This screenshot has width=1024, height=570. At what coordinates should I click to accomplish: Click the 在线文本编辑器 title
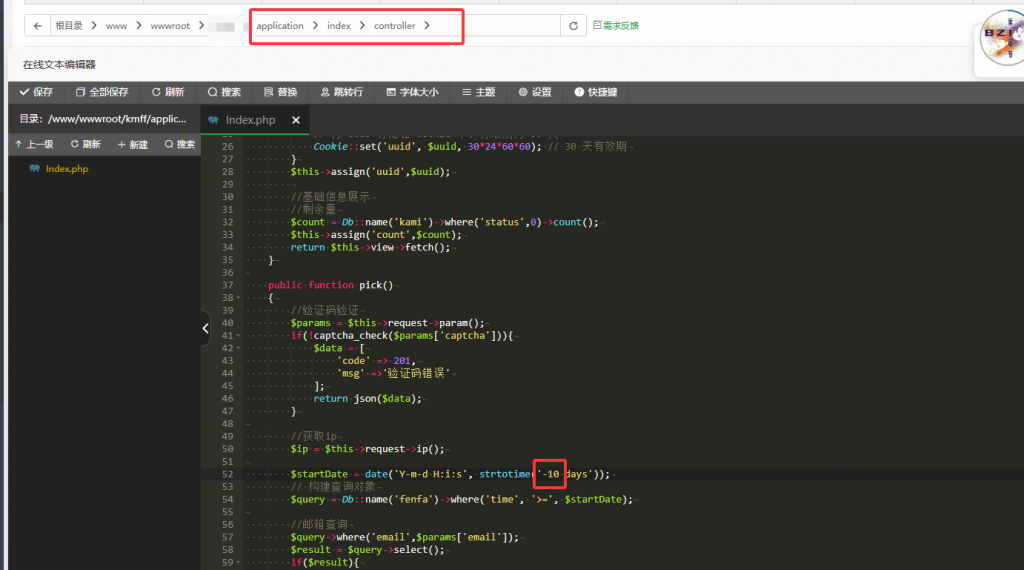point(59,65)
